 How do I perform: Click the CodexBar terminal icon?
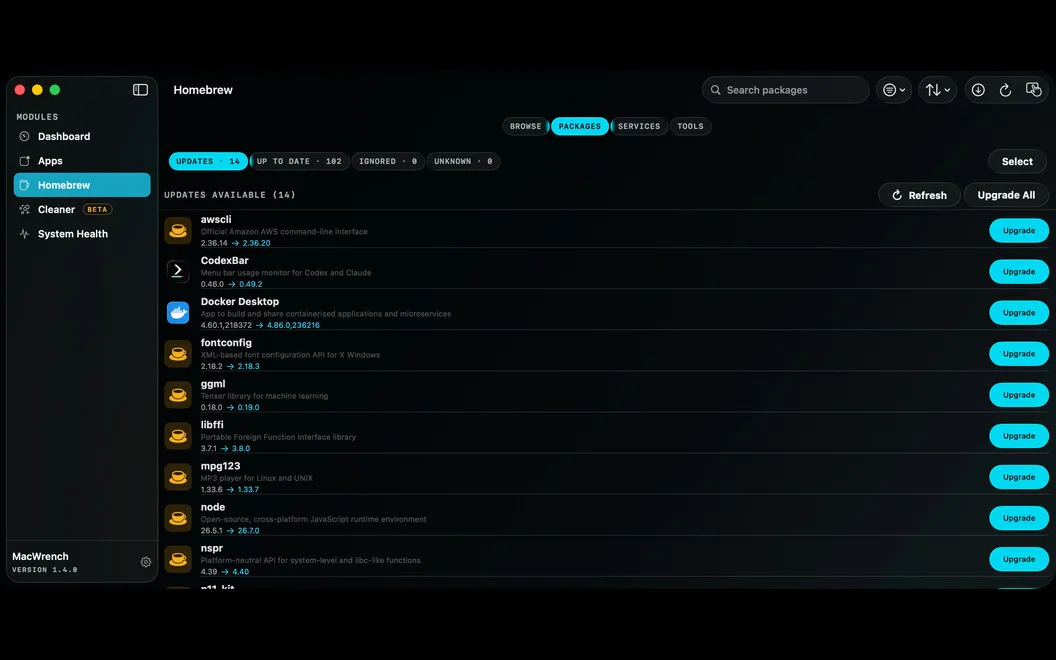pyautogui.click(x=178, y=271)
